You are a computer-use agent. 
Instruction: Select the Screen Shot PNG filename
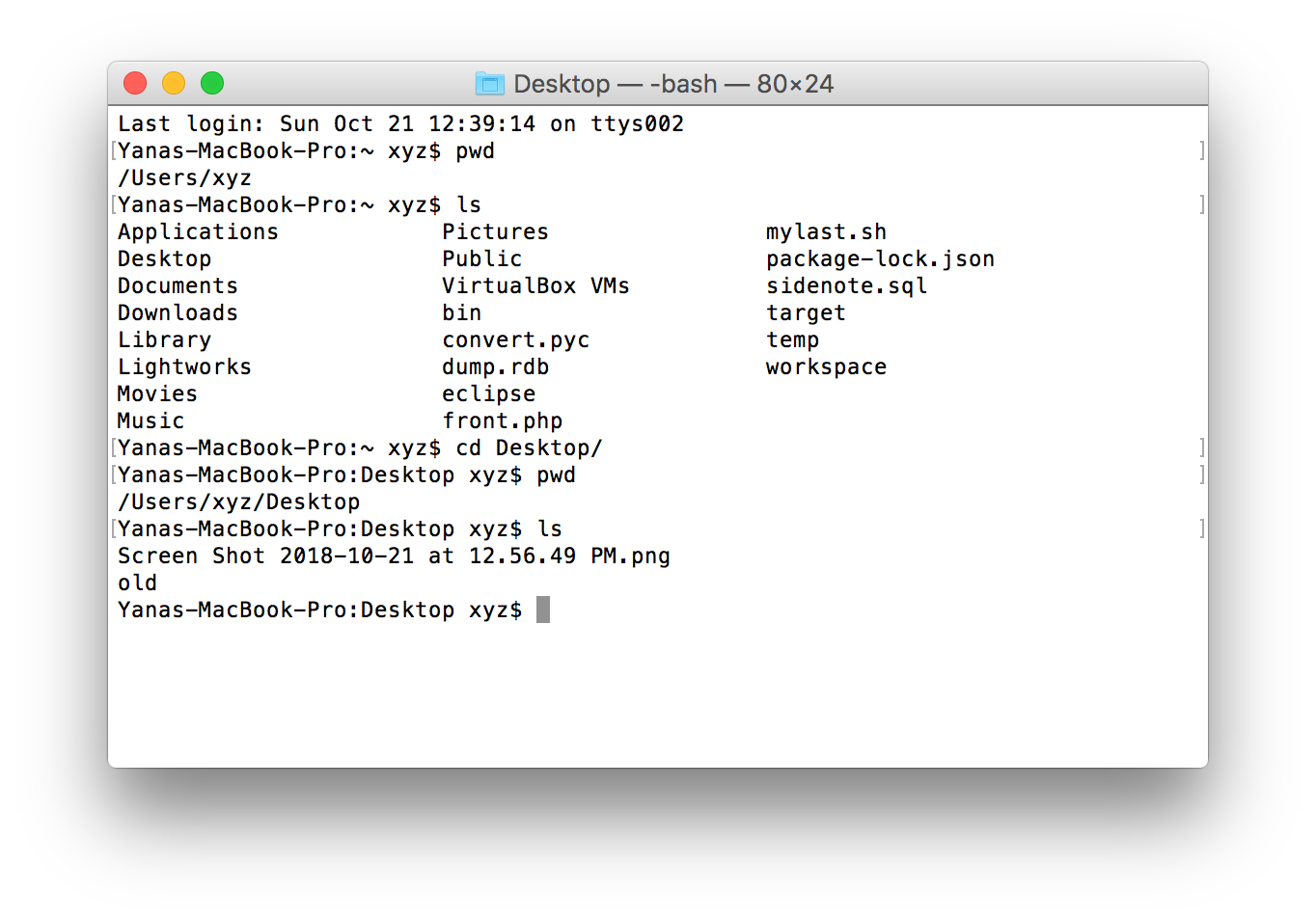394,556
